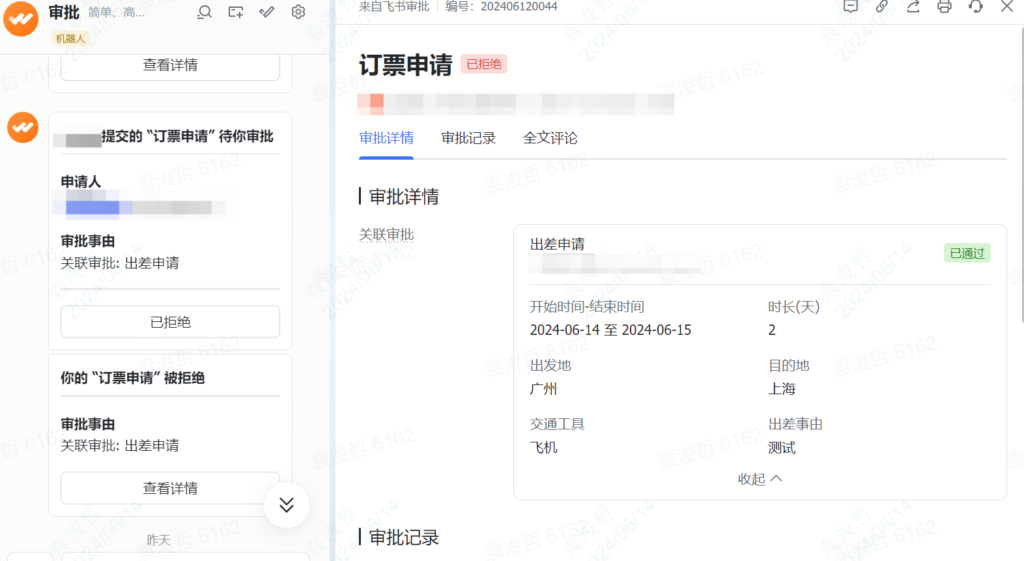Open chat search in the 审批 bot header
This screenshot has height=561, width=1024.
(x=204, y=12)
